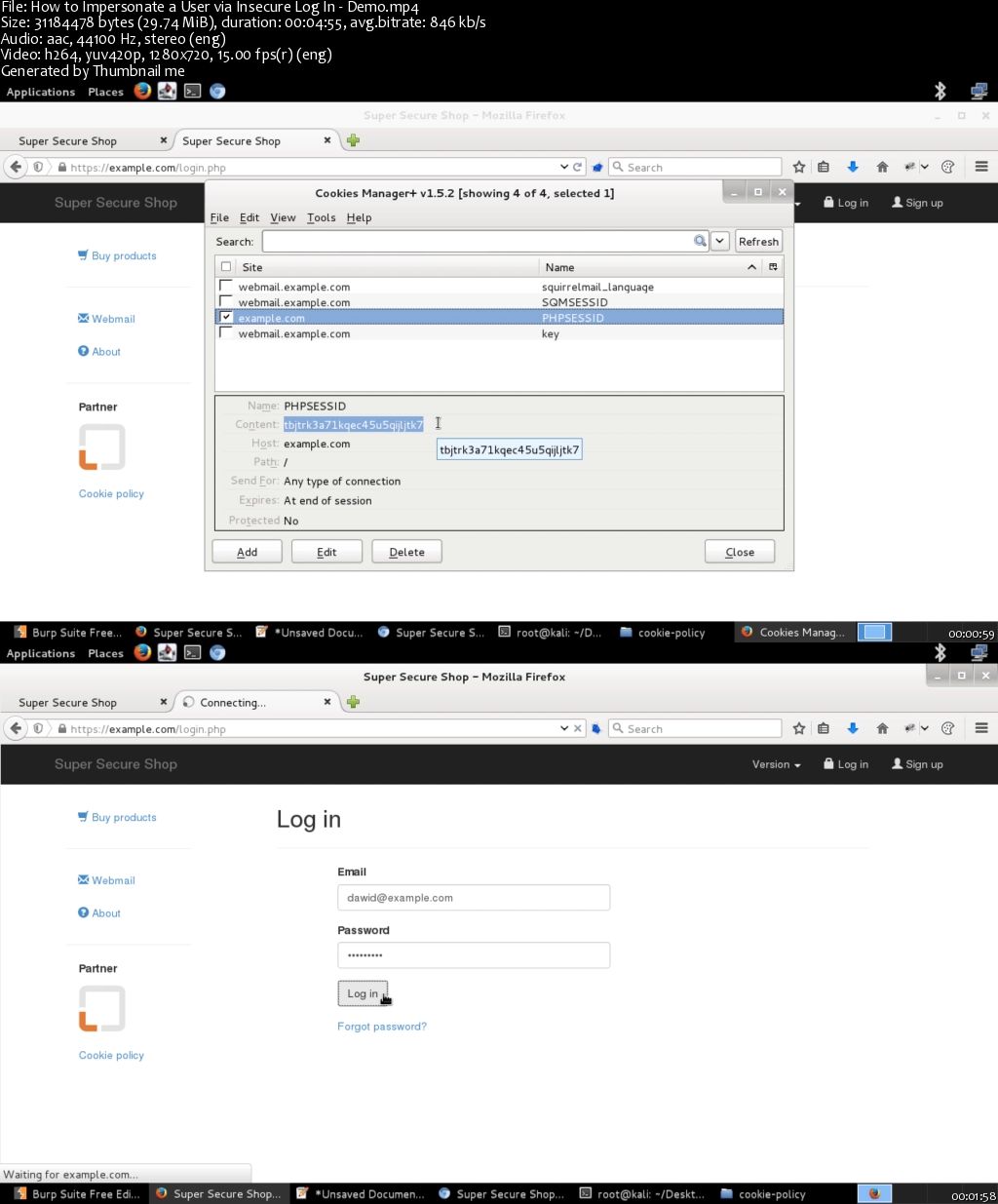
Task: Toggle the select-all checkbox beside the Site header
Action: pos(226,266)
